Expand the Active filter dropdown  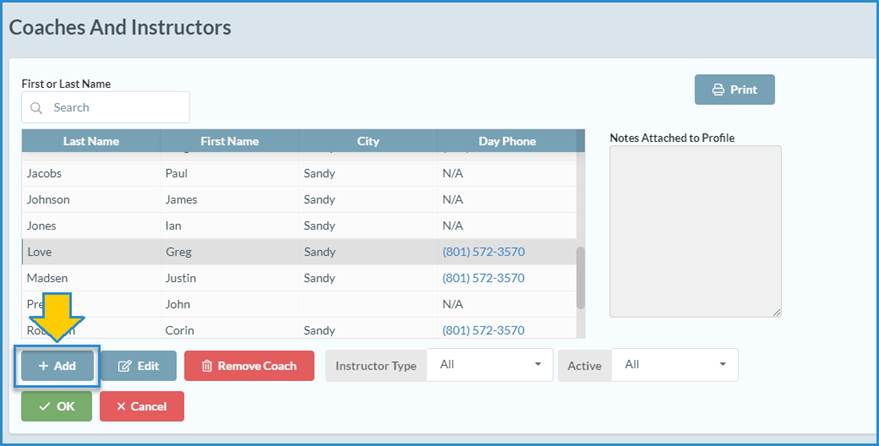pos(674,365)
